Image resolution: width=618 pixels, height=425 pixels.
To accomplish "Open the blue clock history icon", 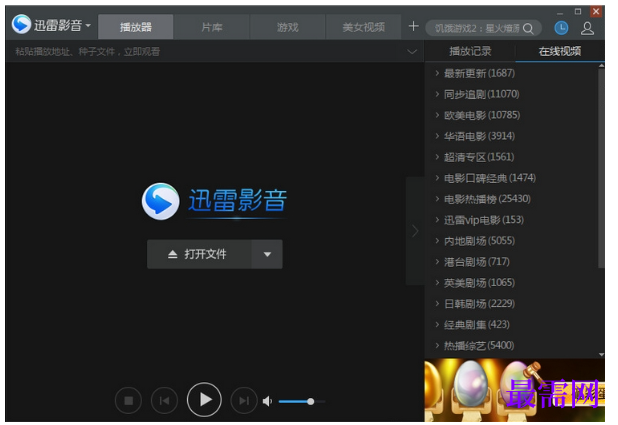I will coord(561,28).
